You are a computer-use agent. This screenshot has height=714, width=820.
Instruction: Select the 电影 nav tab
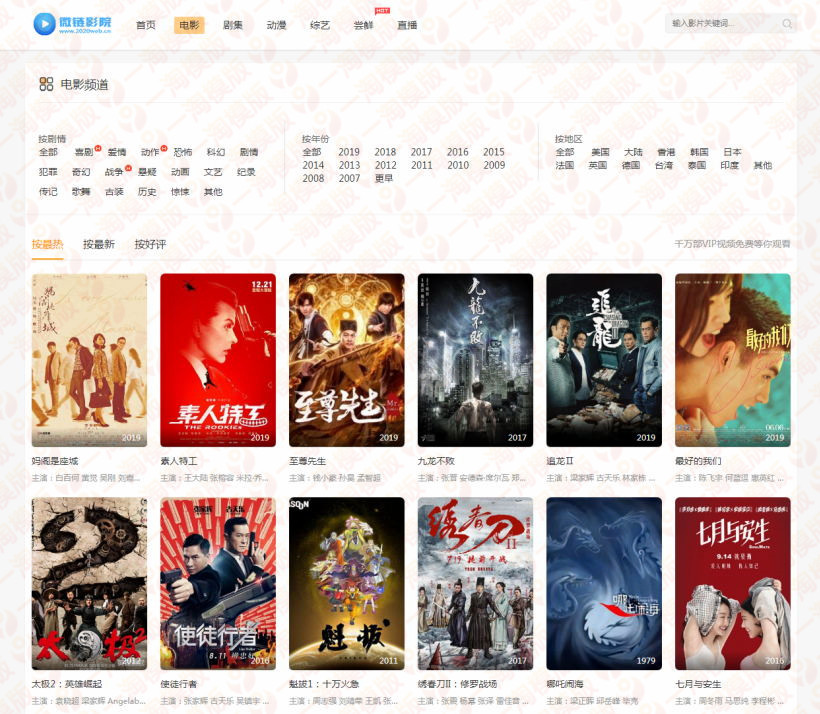[189, 25]
